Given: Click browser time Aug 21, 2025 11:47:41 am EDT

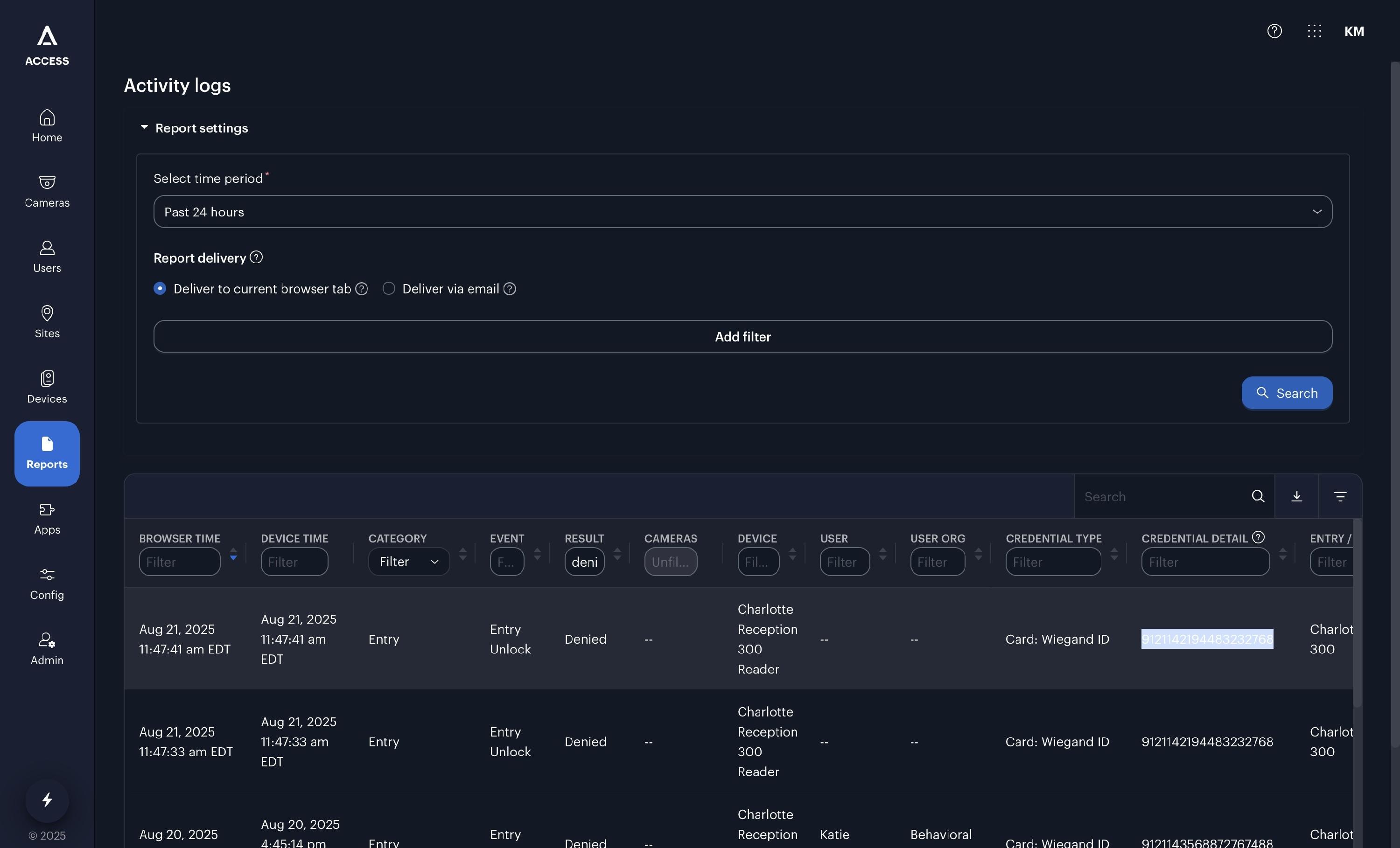Looking at the screenshot, I should [185, 639].
